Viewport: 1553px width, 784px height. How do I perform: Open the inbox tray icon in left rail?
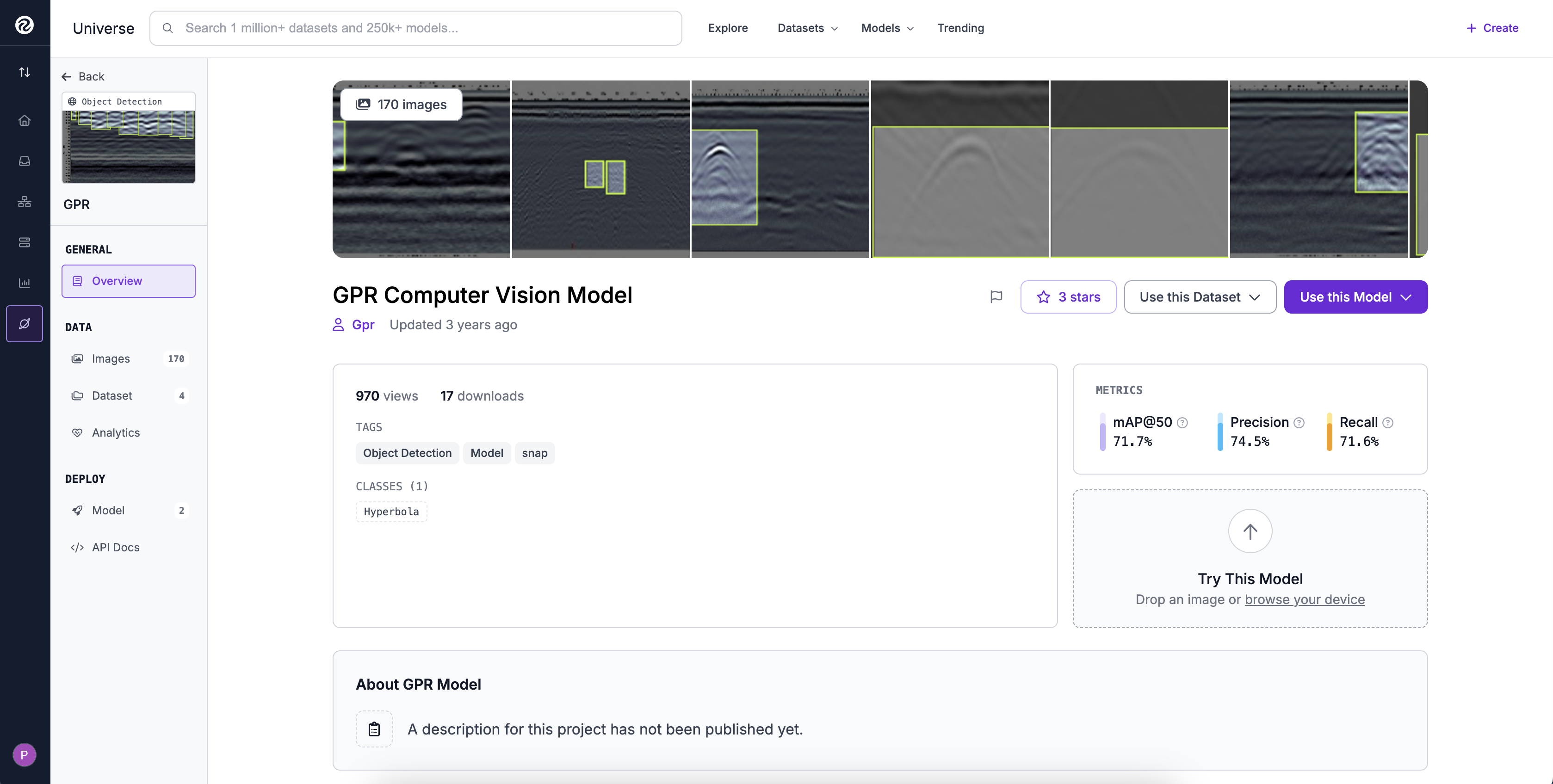(x=24, y=161)
